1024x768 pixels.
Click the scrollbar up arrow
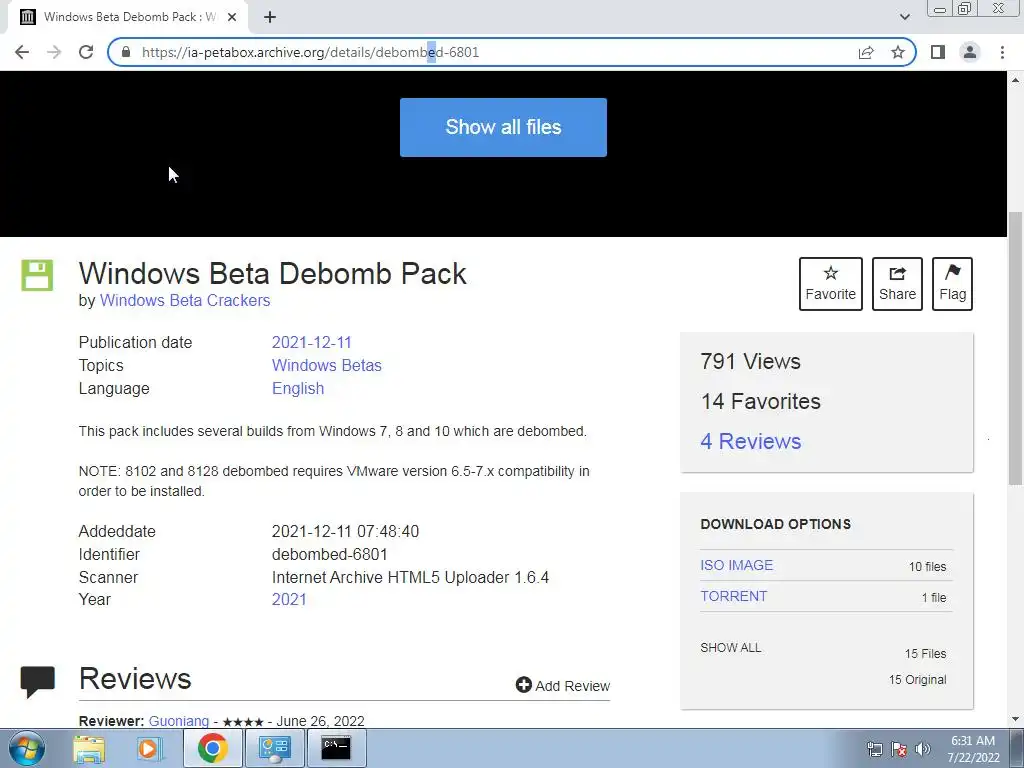(1015, 80)
